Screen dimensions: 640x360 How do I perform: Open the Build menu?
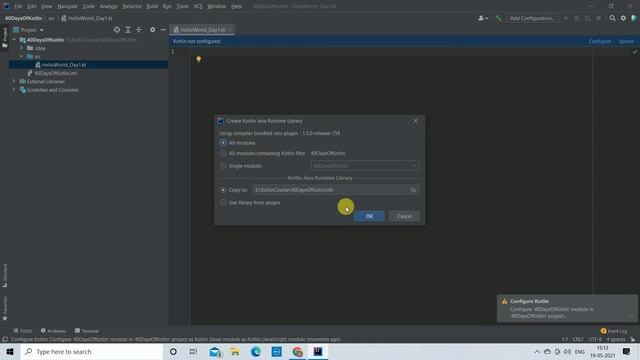[x=152, y=6]
